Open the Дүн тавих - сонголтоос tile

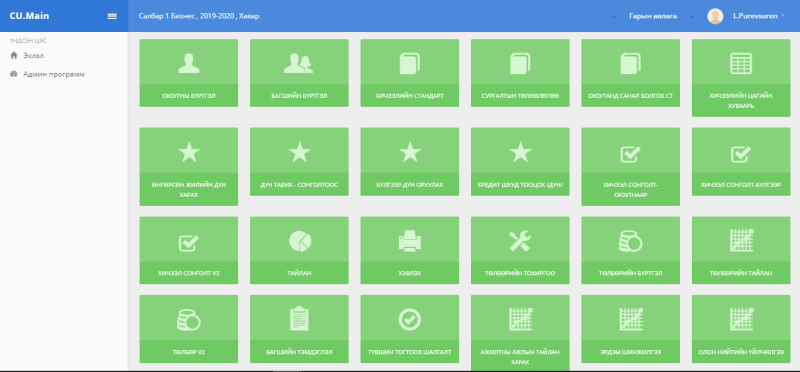coord(299,162)
